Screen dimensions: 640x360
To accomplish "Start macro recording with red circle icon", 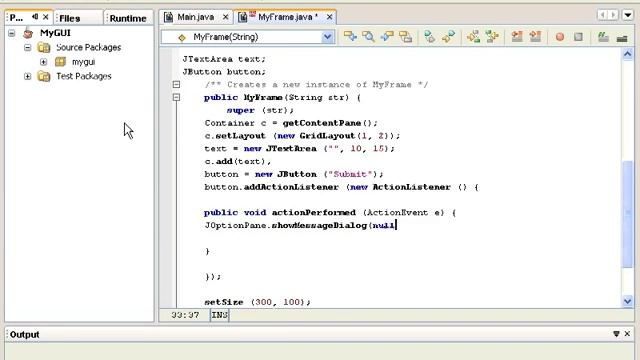I will (x=560, y=37).
